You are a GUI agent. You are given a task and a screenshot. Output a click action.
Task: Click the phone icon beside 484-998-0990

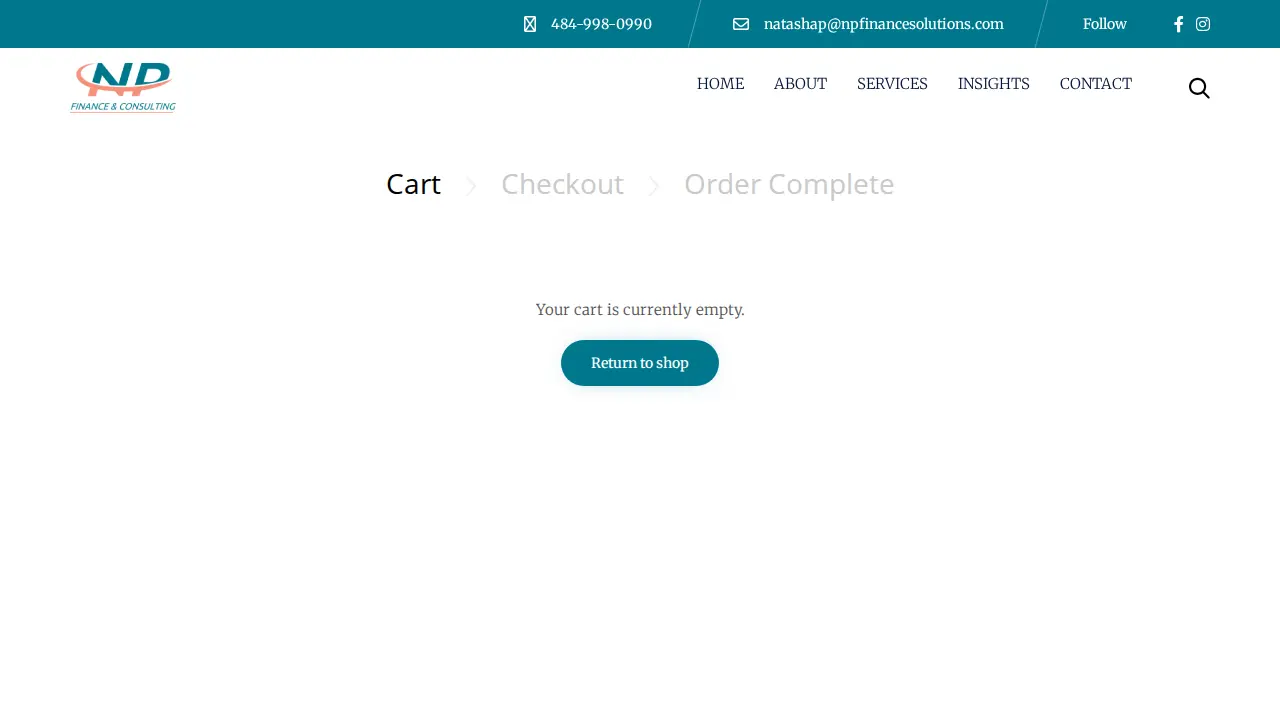[x=530, y=24]
